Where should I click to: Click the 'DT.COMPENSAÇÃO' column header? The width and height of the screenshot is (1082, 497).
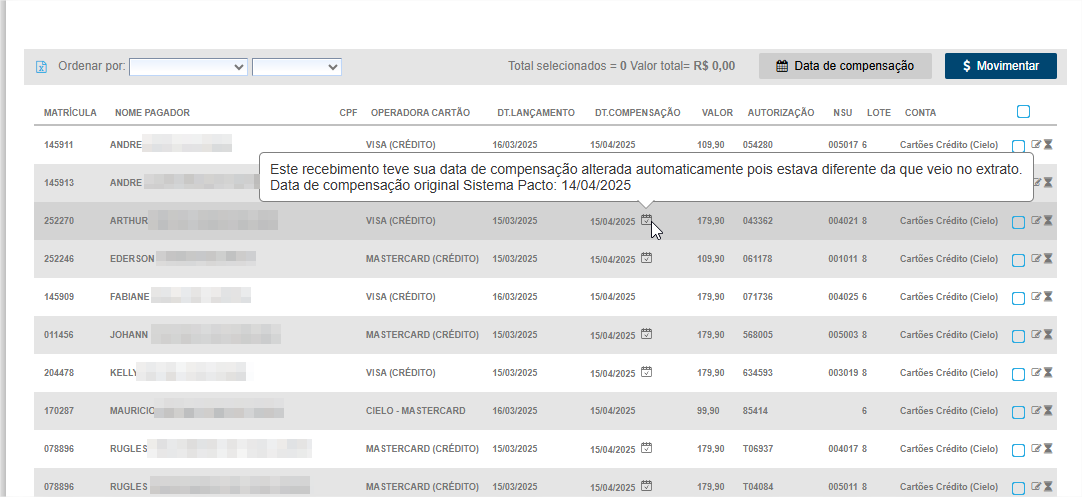[x=637, y=113]
